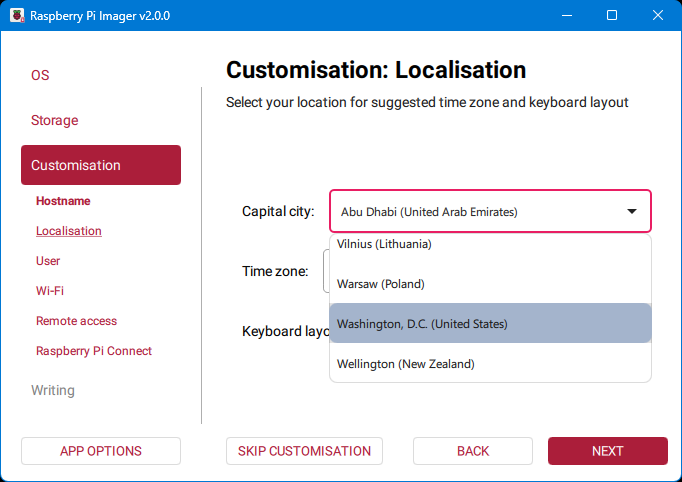Image resolution: width=682 pixels, height=482 pixels.
Task: Select the Customisation sidebar section
Action: (x=100, y=165)
